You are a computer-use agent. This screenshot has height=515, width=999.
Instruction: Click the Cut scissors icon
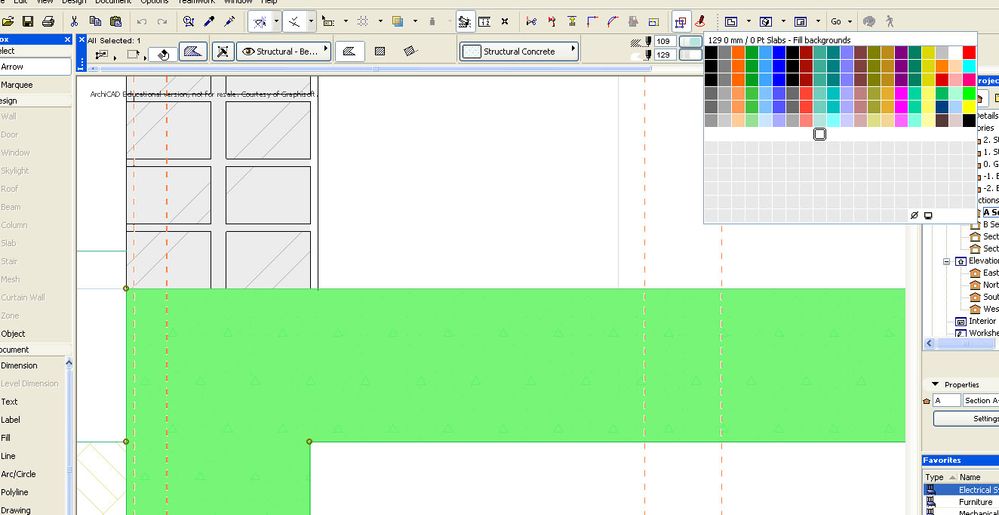coord(75,22)
